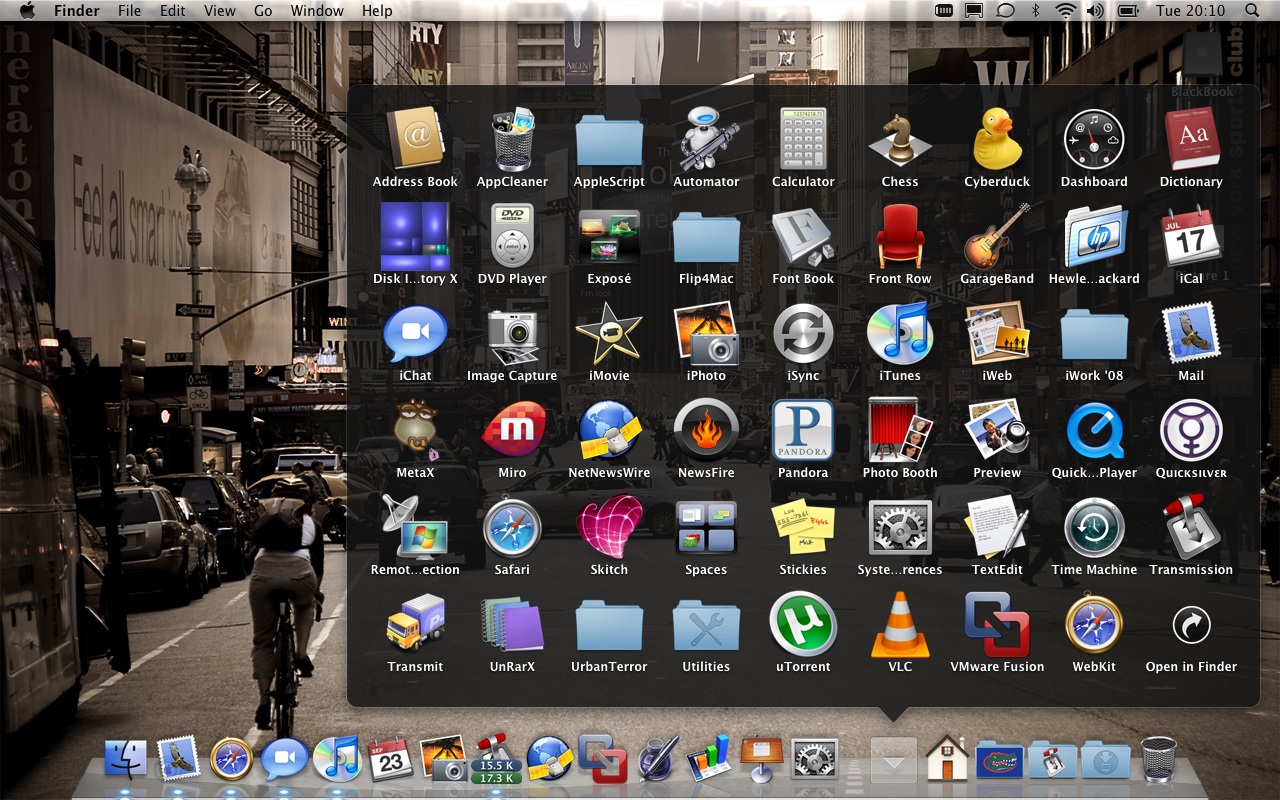The width and height of the screenshot is (1280, 800).
Task: Click the Bluetooth menu bar icon
Action: click(x=1036, y=11)
